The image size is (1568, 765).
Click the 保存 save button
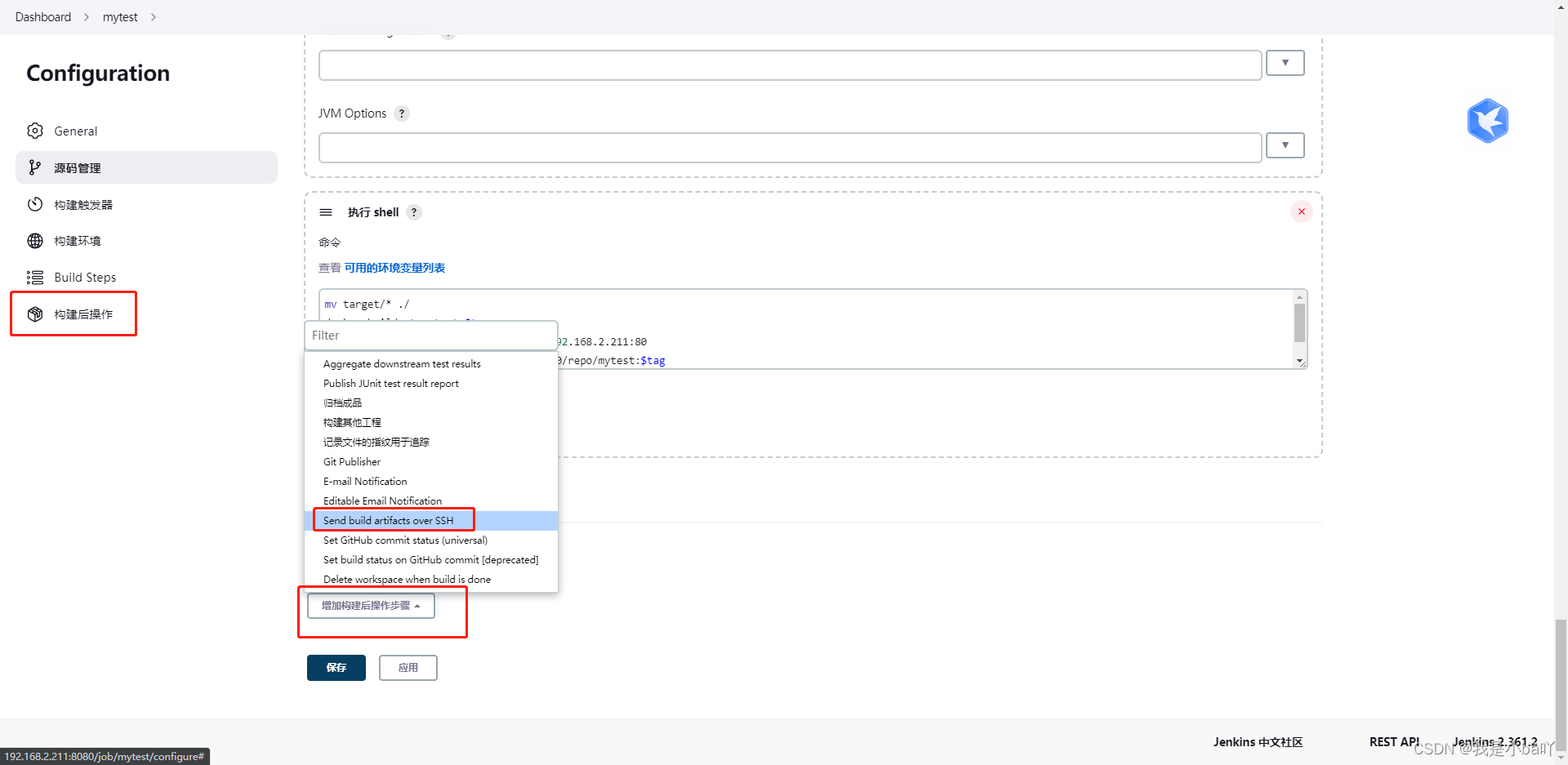pyautogui.click(x=336, y=668)
